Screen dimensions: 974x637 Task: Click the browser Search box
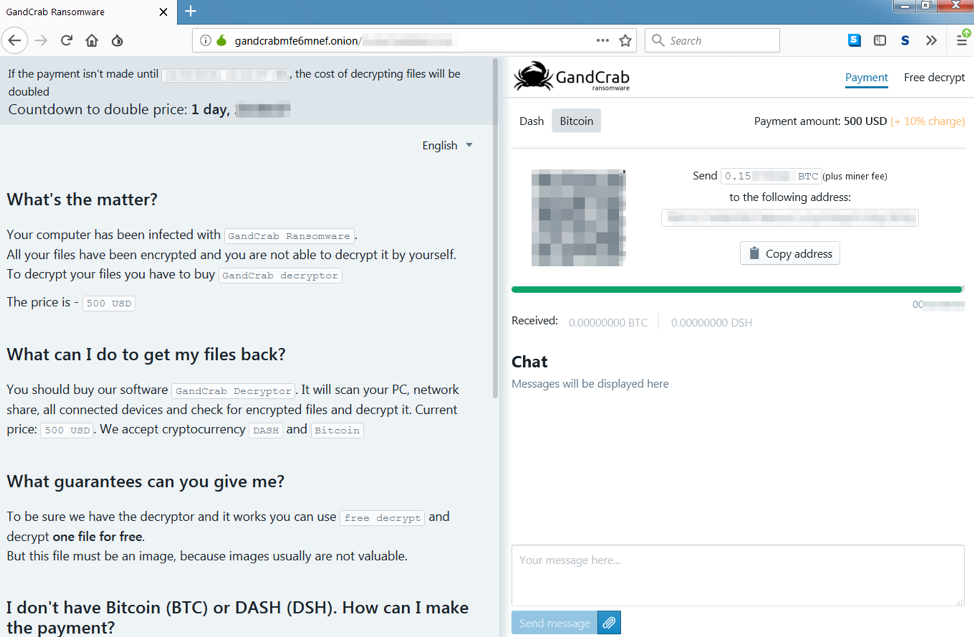712,41
